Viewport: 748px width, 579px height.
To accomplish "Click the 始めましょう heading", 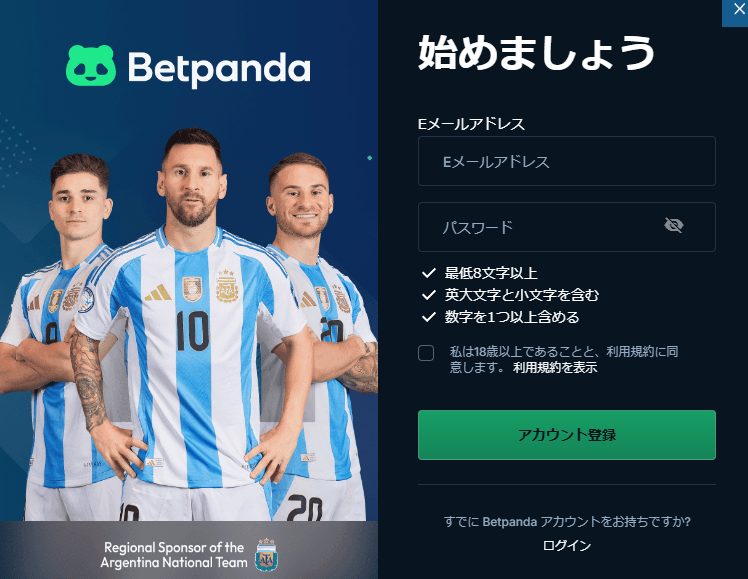I will [x=536, y=52].
